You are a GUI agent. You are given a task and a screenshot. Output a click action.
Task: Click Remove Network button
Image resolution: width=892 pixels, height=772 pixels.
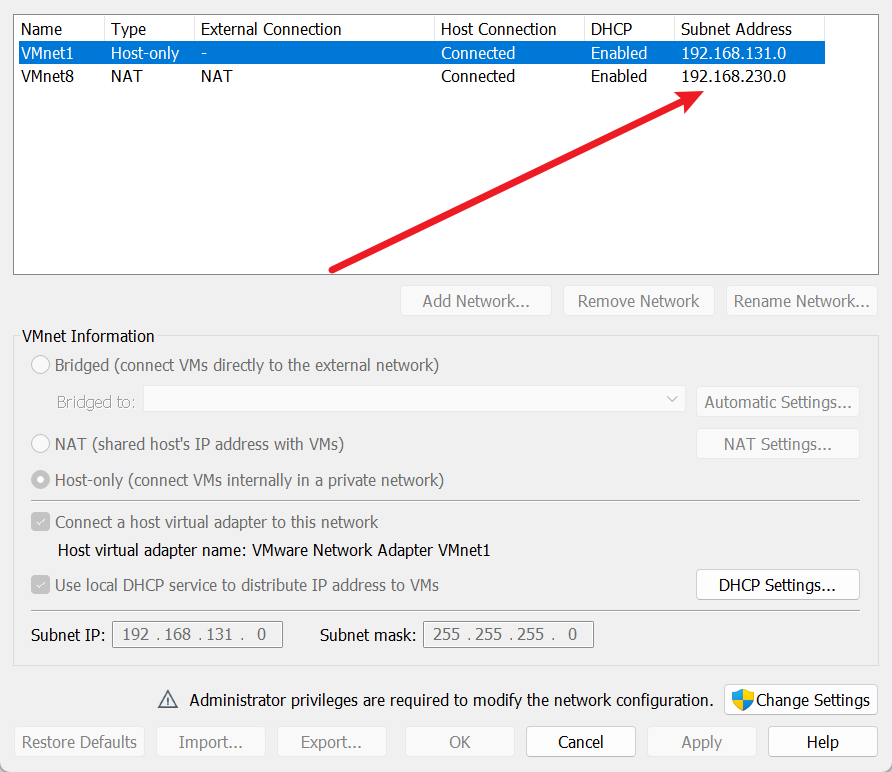(638, 301)
